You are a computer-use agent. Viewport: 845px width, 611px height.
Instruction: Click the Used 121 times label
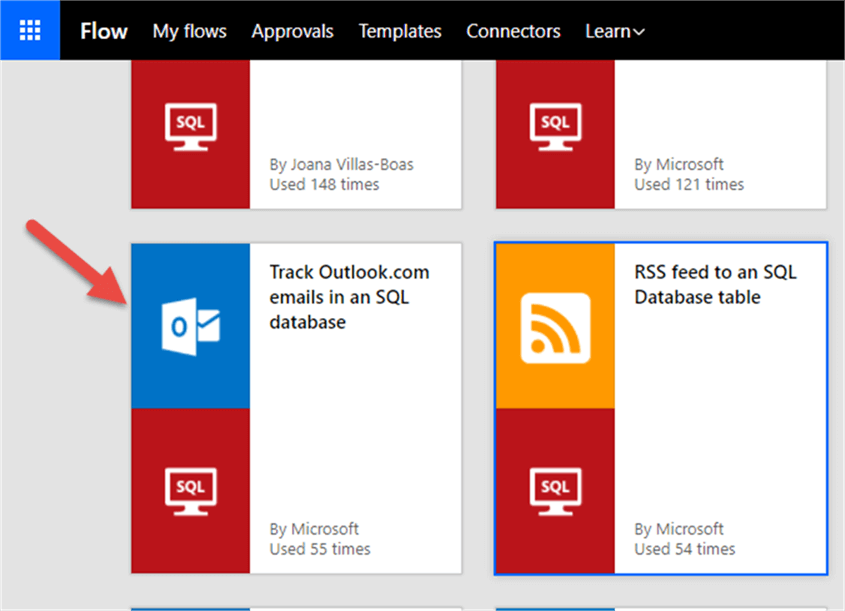689,184
